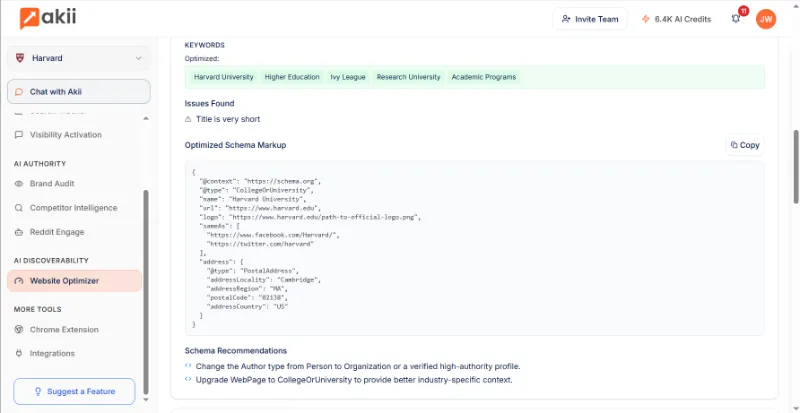Image resolution: width=800 pixels, height=413 pixels.
Task: Click the Chrome Extension icon
Action: pyautogui.click(x=19, y=329)
